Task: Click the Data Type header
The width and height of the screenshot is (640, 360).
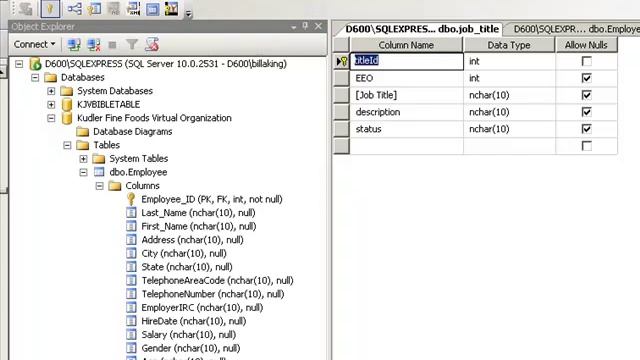Action: (x=509, y=45)
